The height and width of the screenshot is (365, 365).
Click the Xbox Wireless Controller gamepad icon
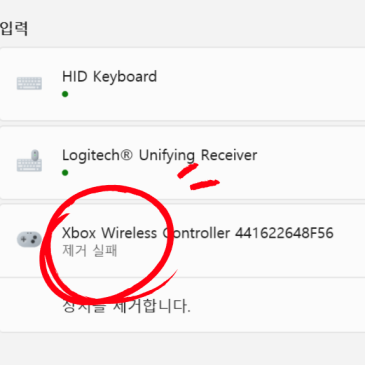coord(29,239)
